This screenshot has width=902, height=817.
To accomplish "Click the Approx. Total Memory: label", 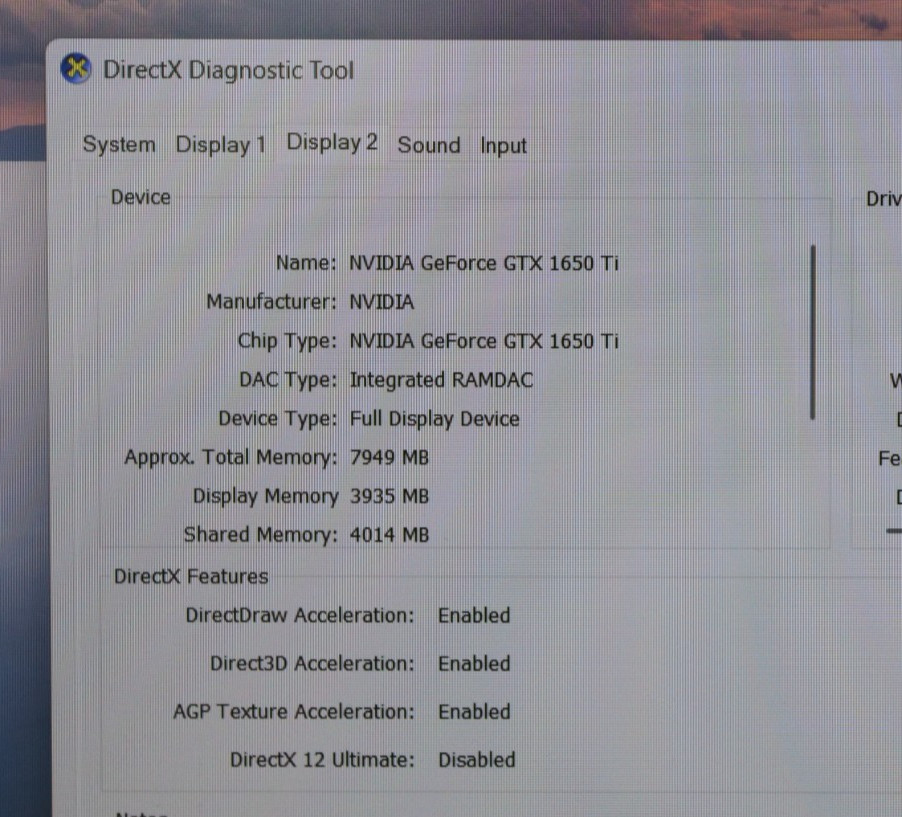I will coord(231,458).
